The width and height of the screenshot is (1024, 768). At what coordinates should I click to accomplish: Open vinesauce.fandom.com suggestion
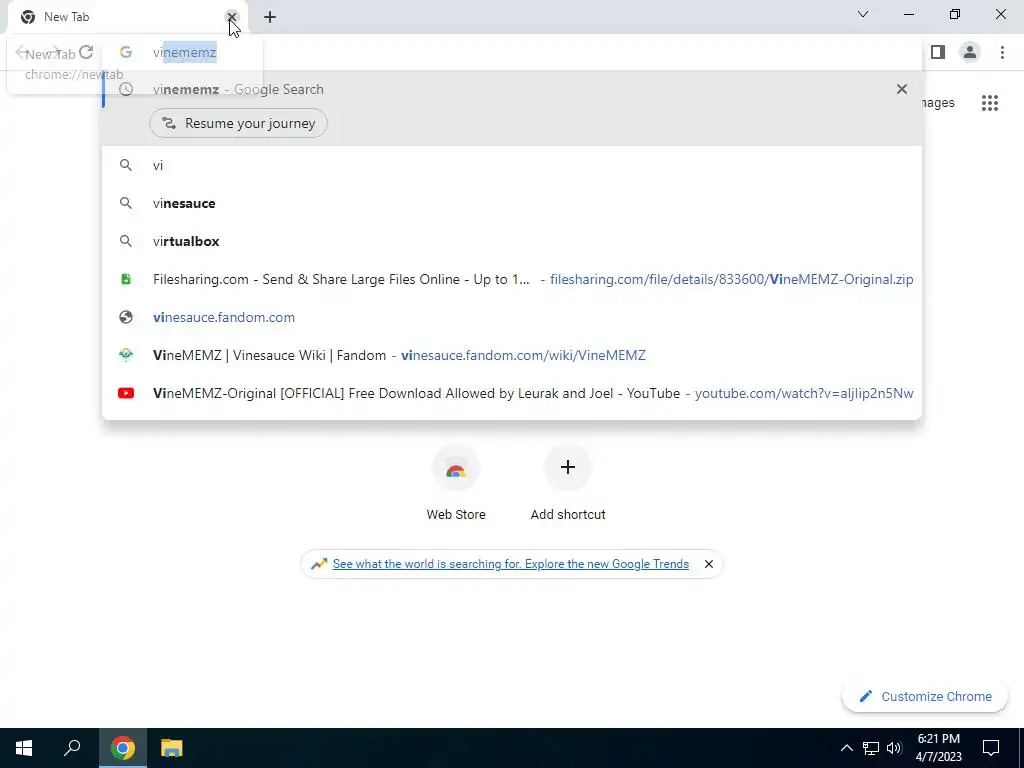tap(512, 317)
